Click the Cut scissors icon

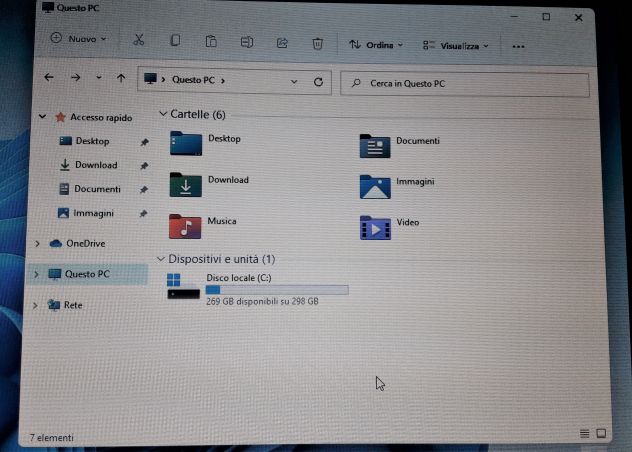139,40
